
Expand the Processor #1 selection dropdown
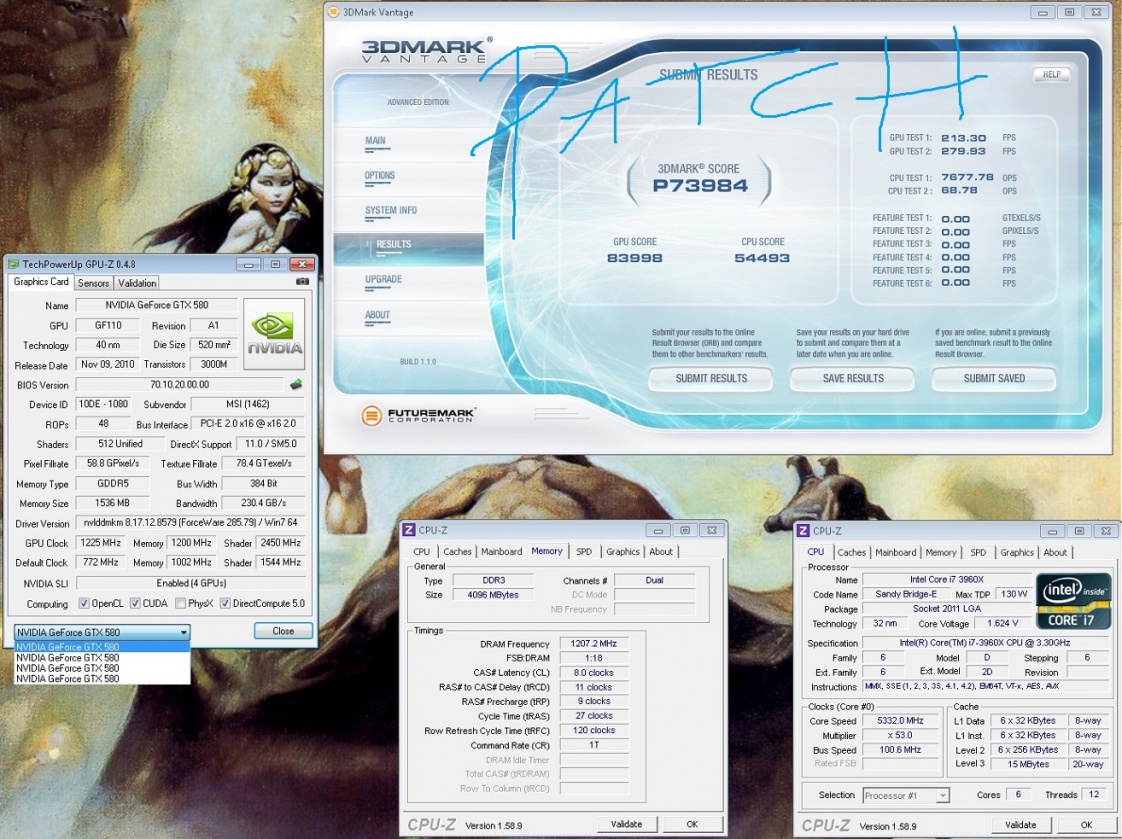905,795
